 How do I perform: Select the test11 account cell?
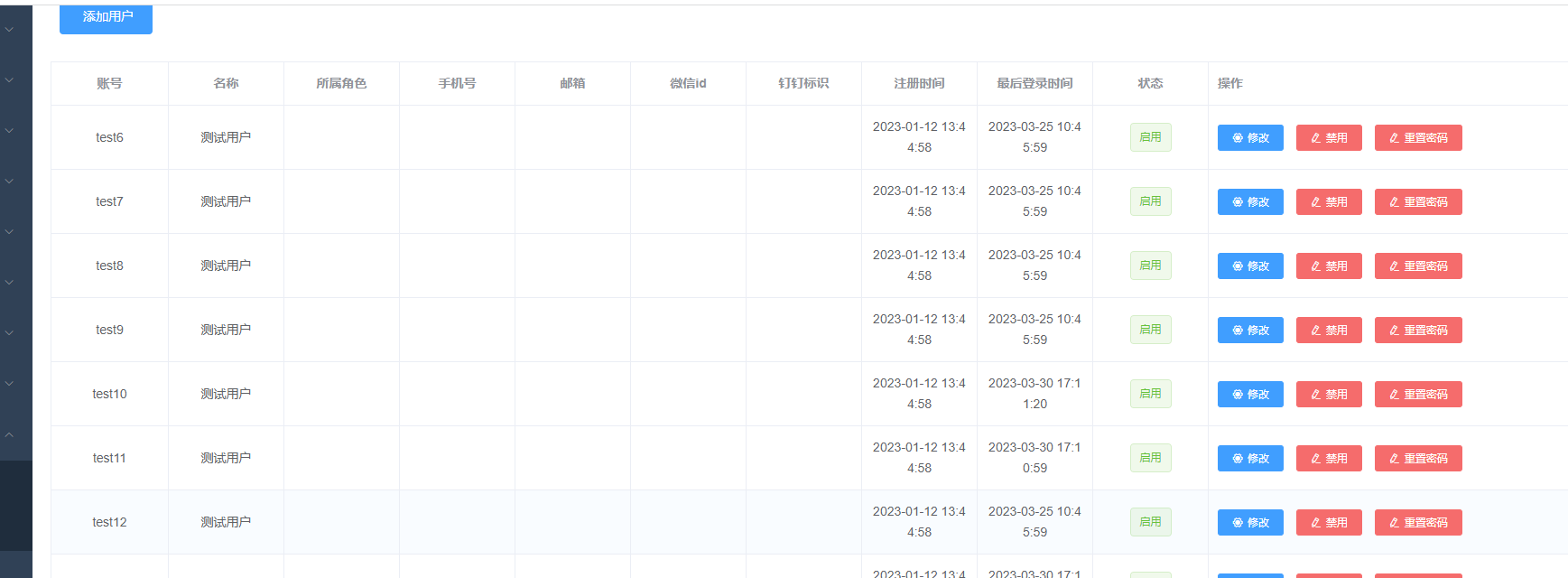coord(109,458)
